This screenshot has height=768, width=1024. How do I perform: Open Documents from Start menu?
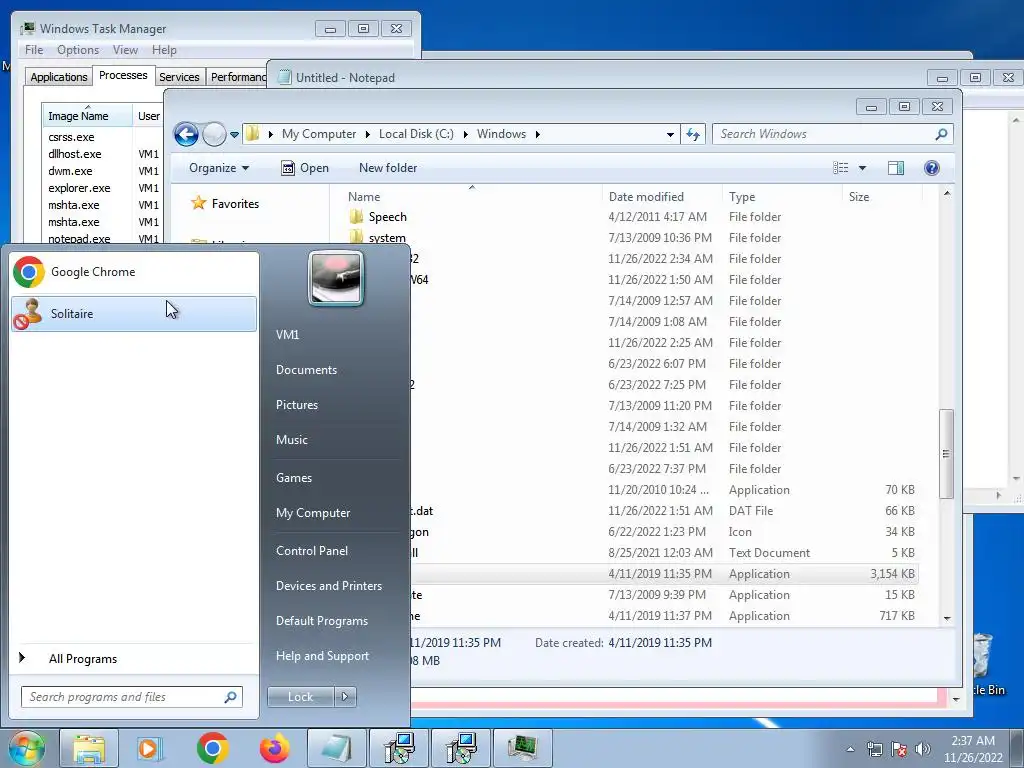coord(306,370)
